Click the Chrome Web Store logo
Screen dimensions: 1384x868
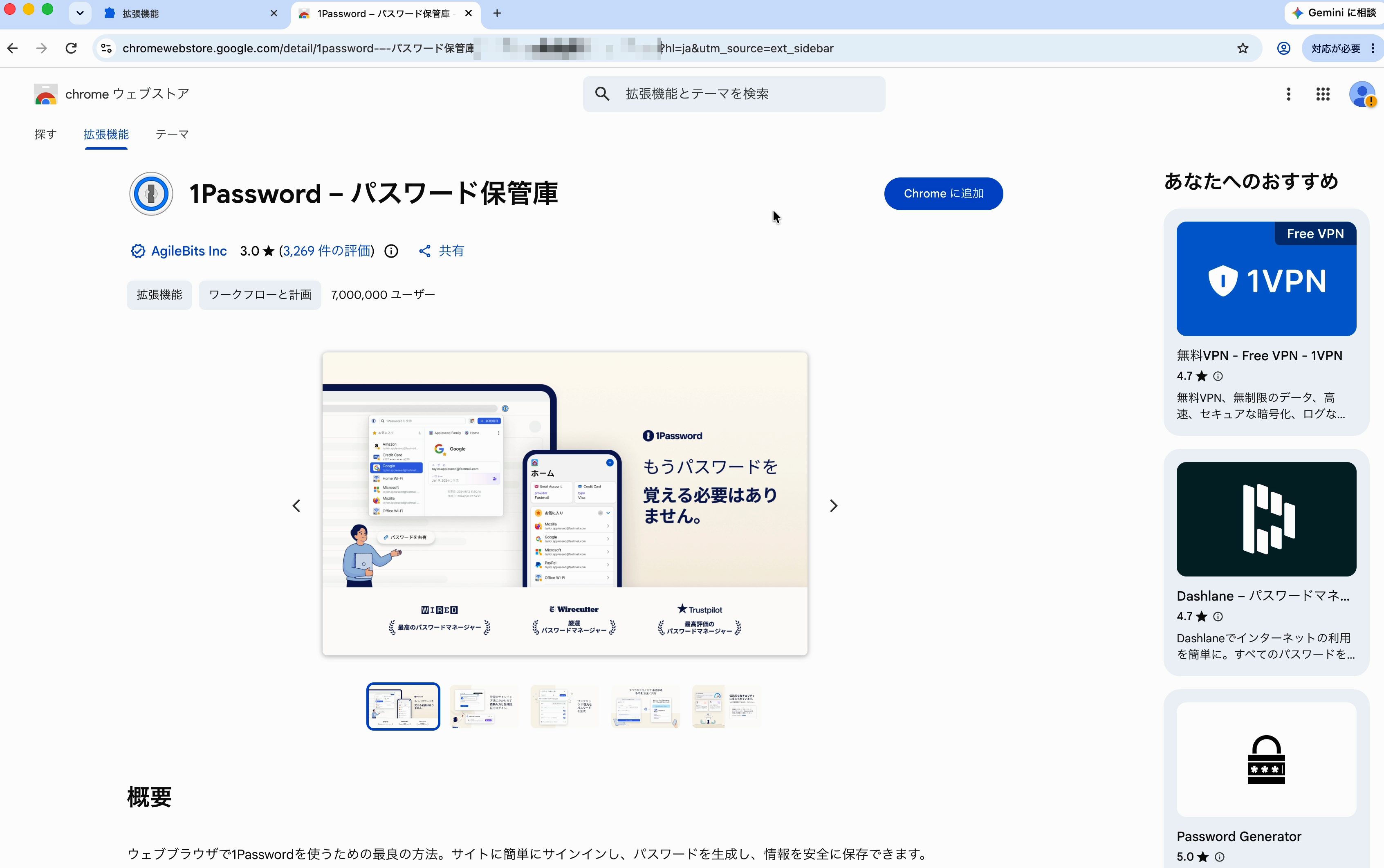(x=45, y=94)
